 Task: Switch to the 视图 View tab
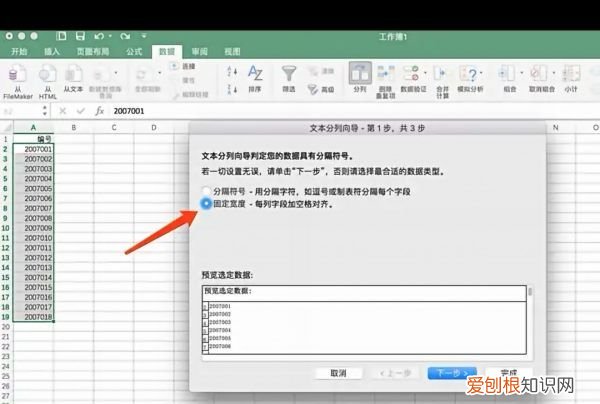click(232, 52)
